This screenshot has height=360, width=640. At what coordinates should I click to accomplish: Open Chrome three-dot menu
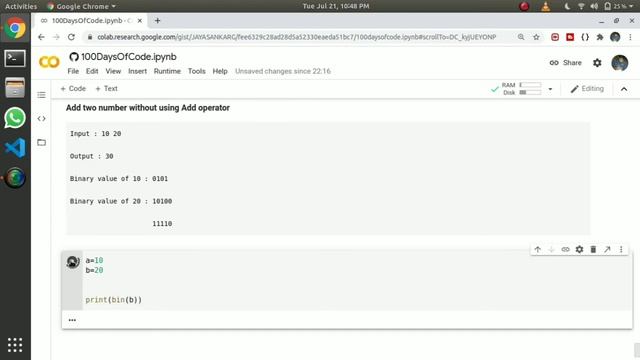click(630, 37)
